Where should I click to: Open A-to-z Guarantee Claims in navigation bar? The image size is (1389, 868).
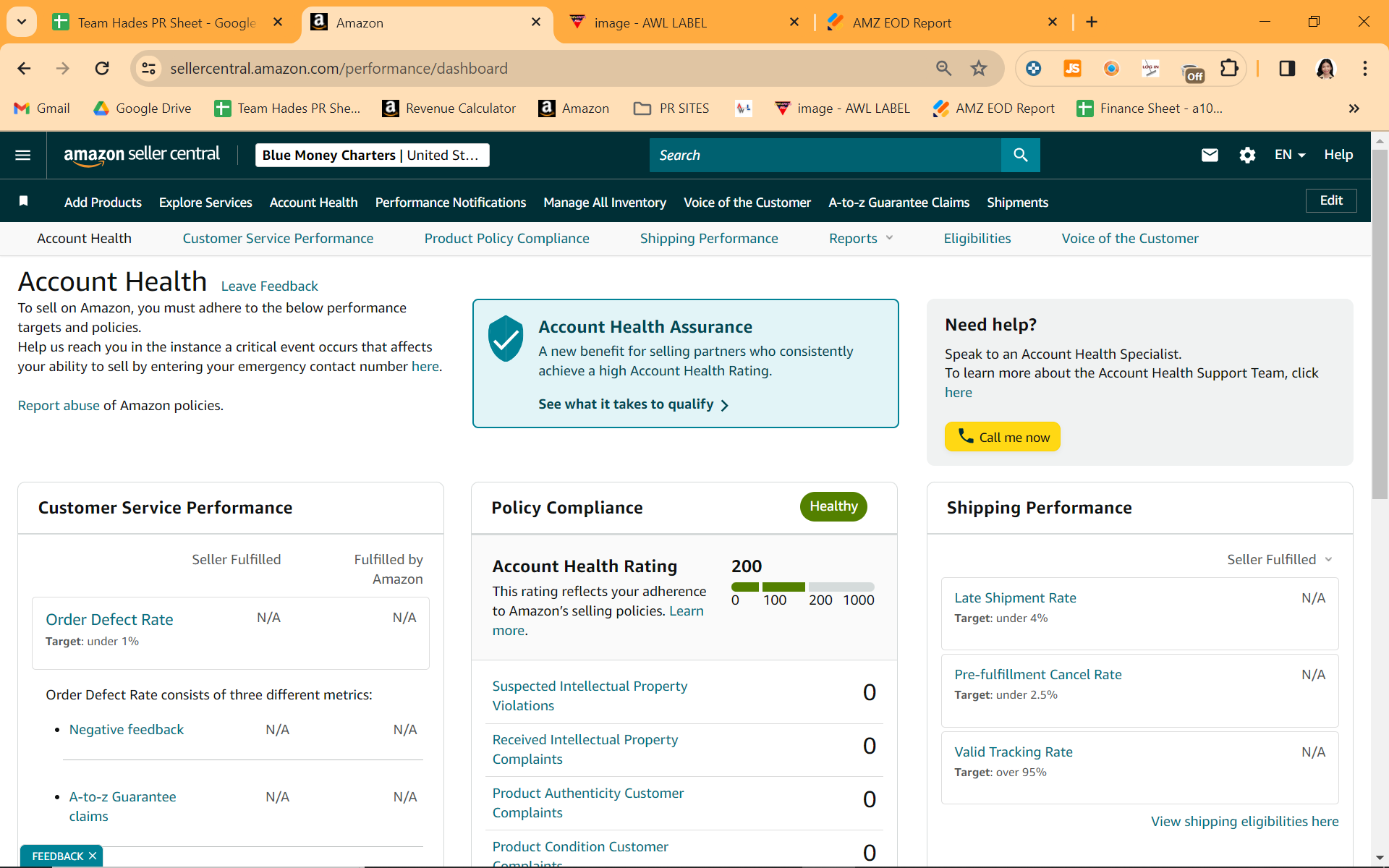coord(899,203)
